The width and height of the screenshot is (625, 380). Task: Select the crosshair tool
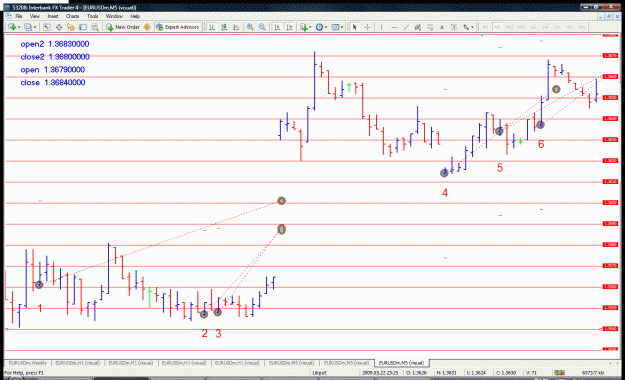367,27
